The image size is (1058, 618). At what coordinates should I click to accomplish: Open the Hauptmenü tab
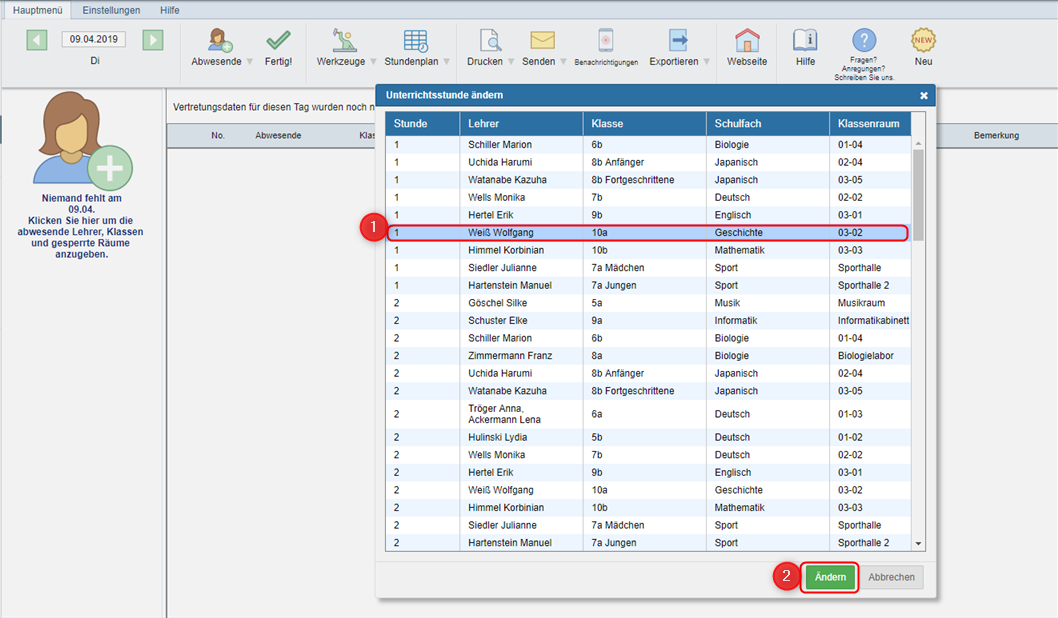click(x=38, y=10)
